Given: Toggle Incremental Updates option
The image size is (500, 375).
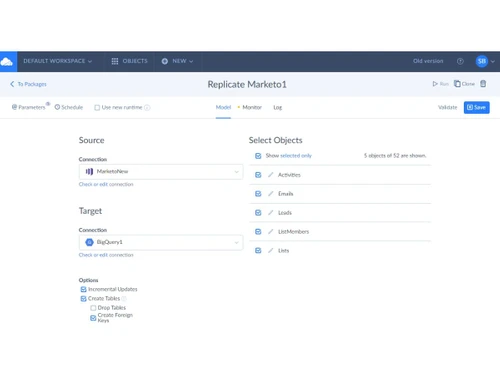Looking at the screenshot, I should tap(83, 289).
